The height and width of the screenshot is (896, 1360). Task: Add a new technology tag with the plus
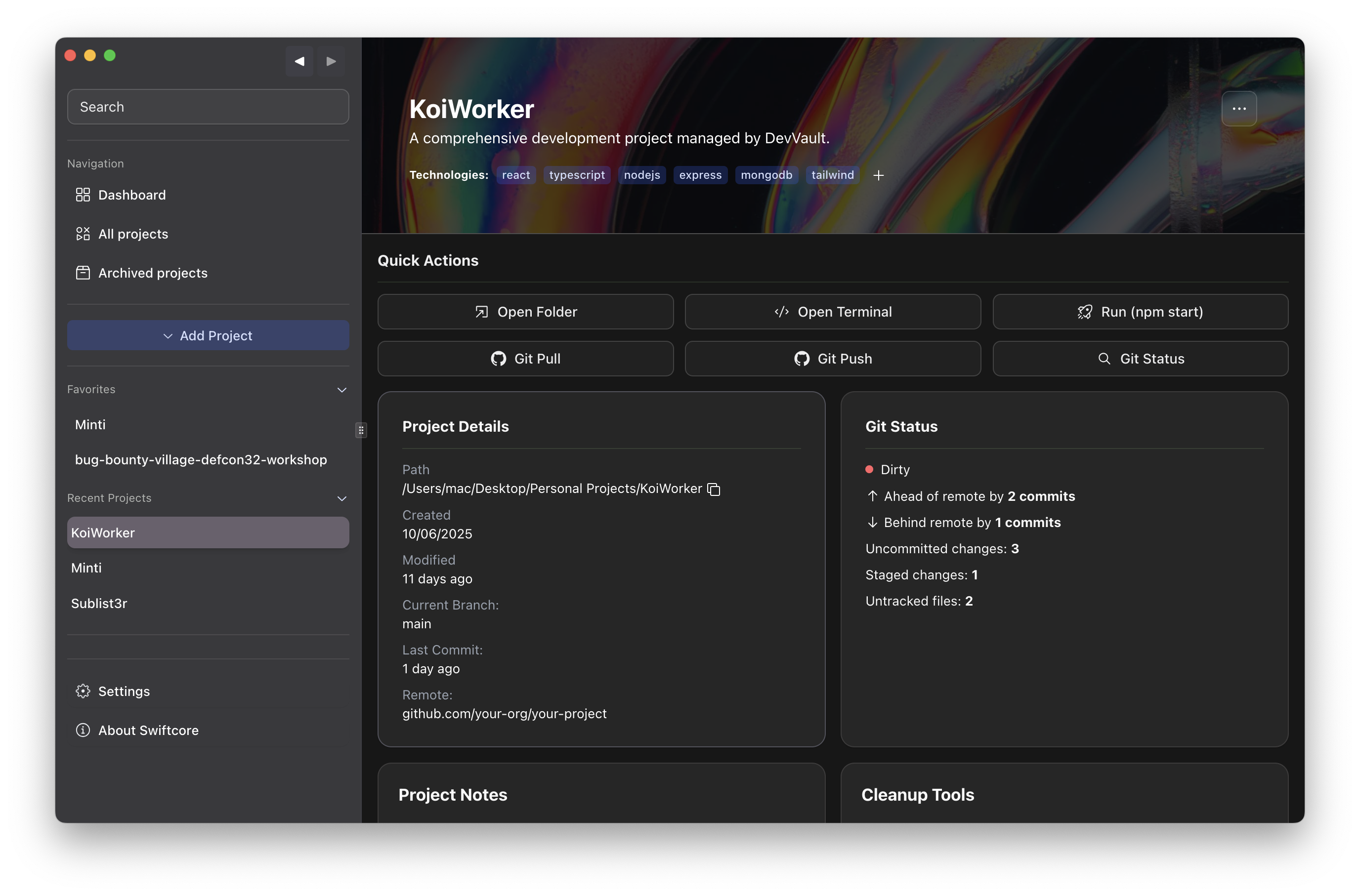879,175
